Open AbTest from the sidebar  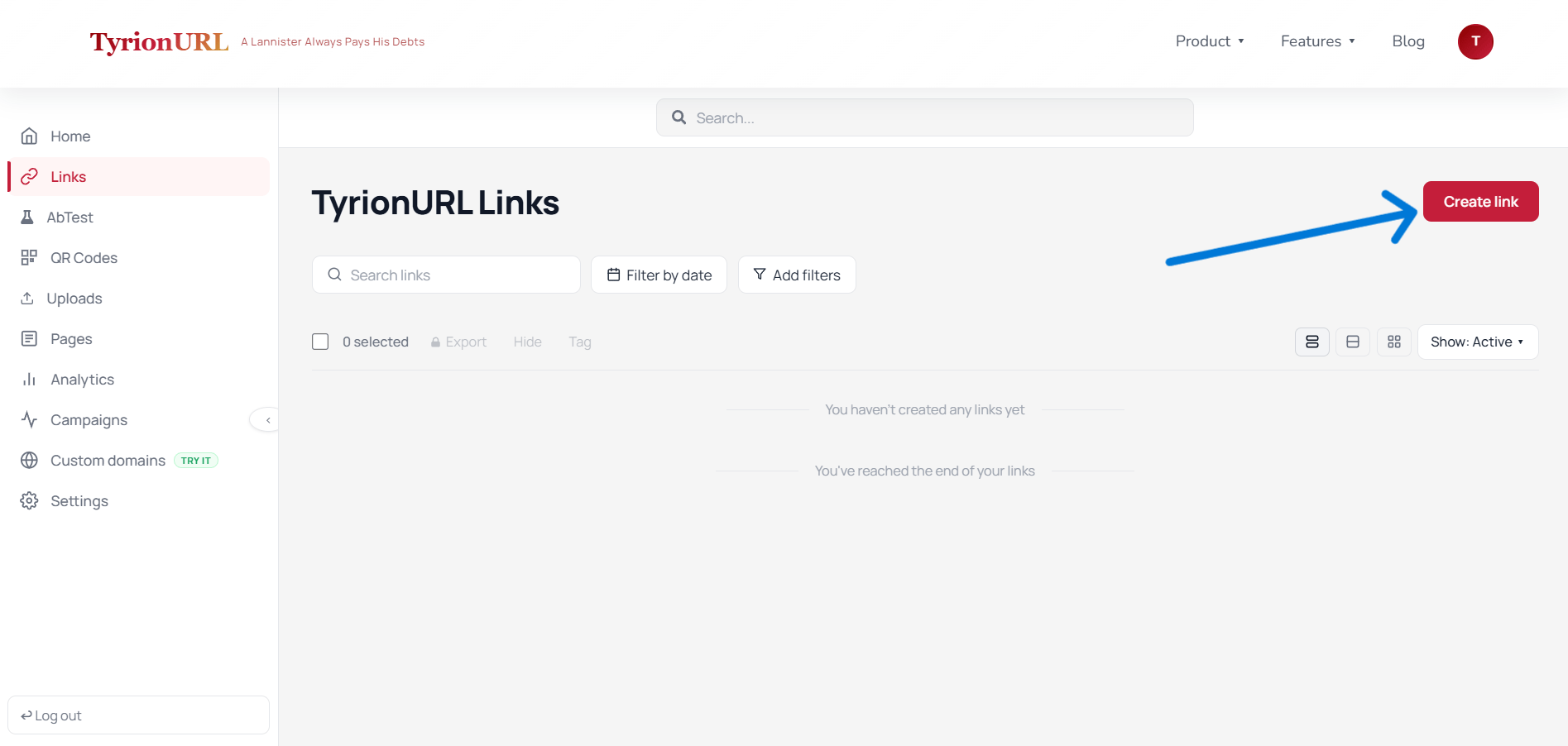tap(138, 218)
